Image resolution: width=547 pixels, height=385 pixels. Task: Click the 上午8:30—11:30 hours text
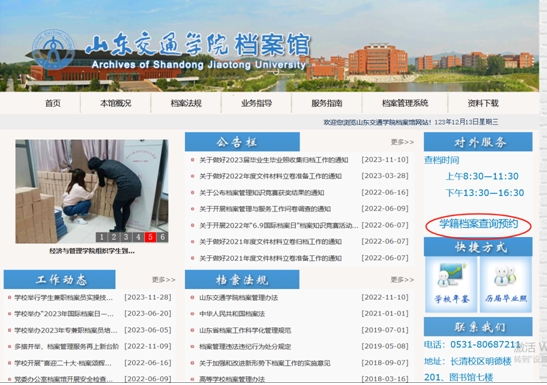tap(482, 176)
